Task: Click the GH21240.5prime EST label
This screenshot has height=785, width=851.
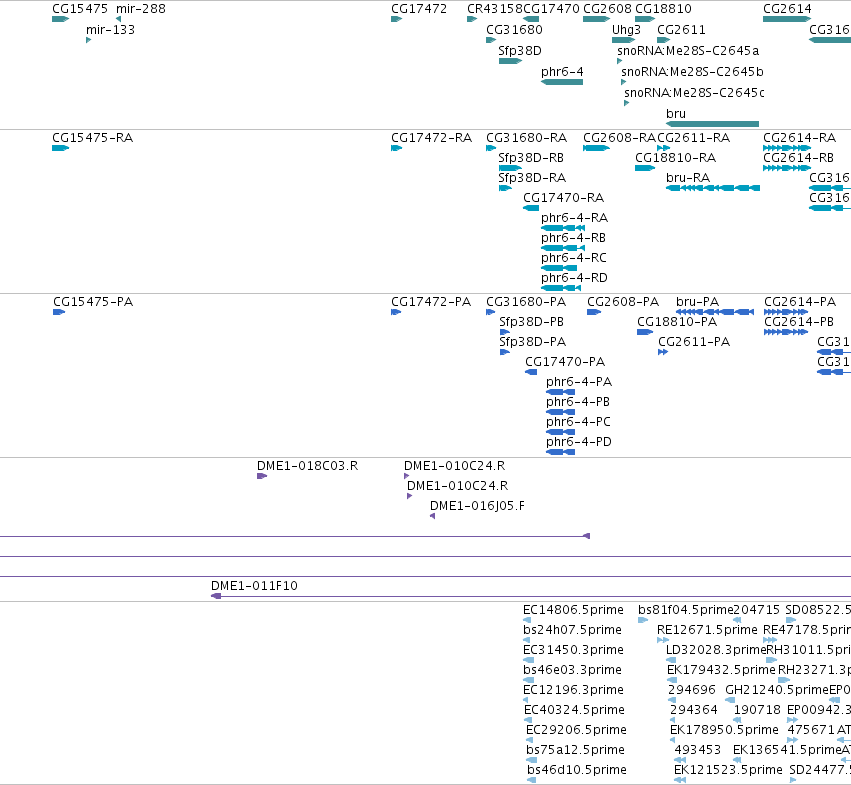Action: (777, 691)
